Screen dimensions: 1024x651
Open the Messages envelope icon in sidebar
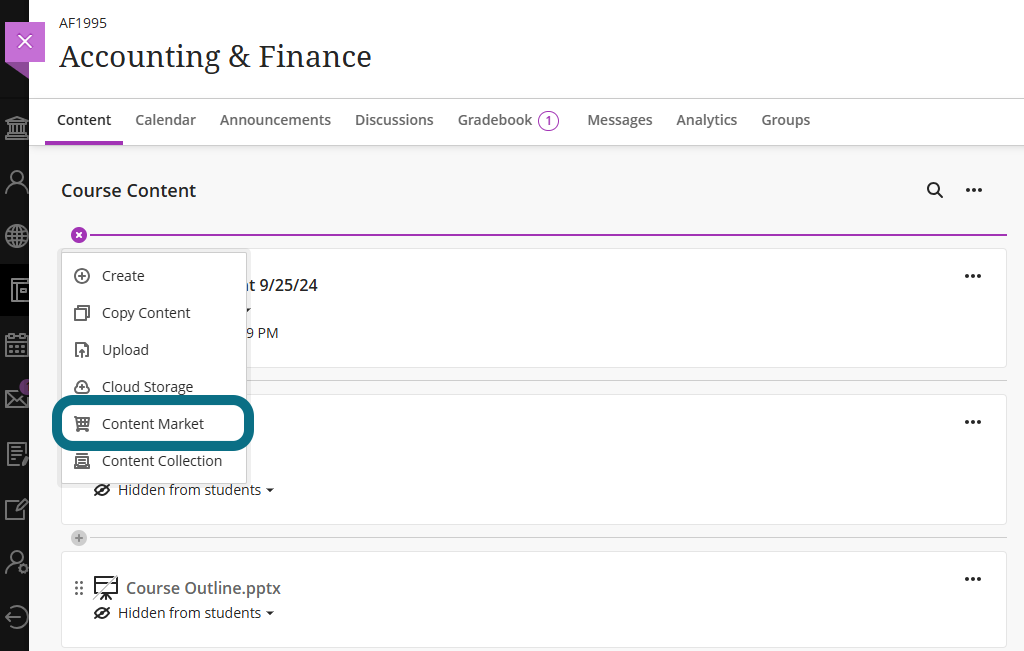pyautogui.click(x=16, y=398)
